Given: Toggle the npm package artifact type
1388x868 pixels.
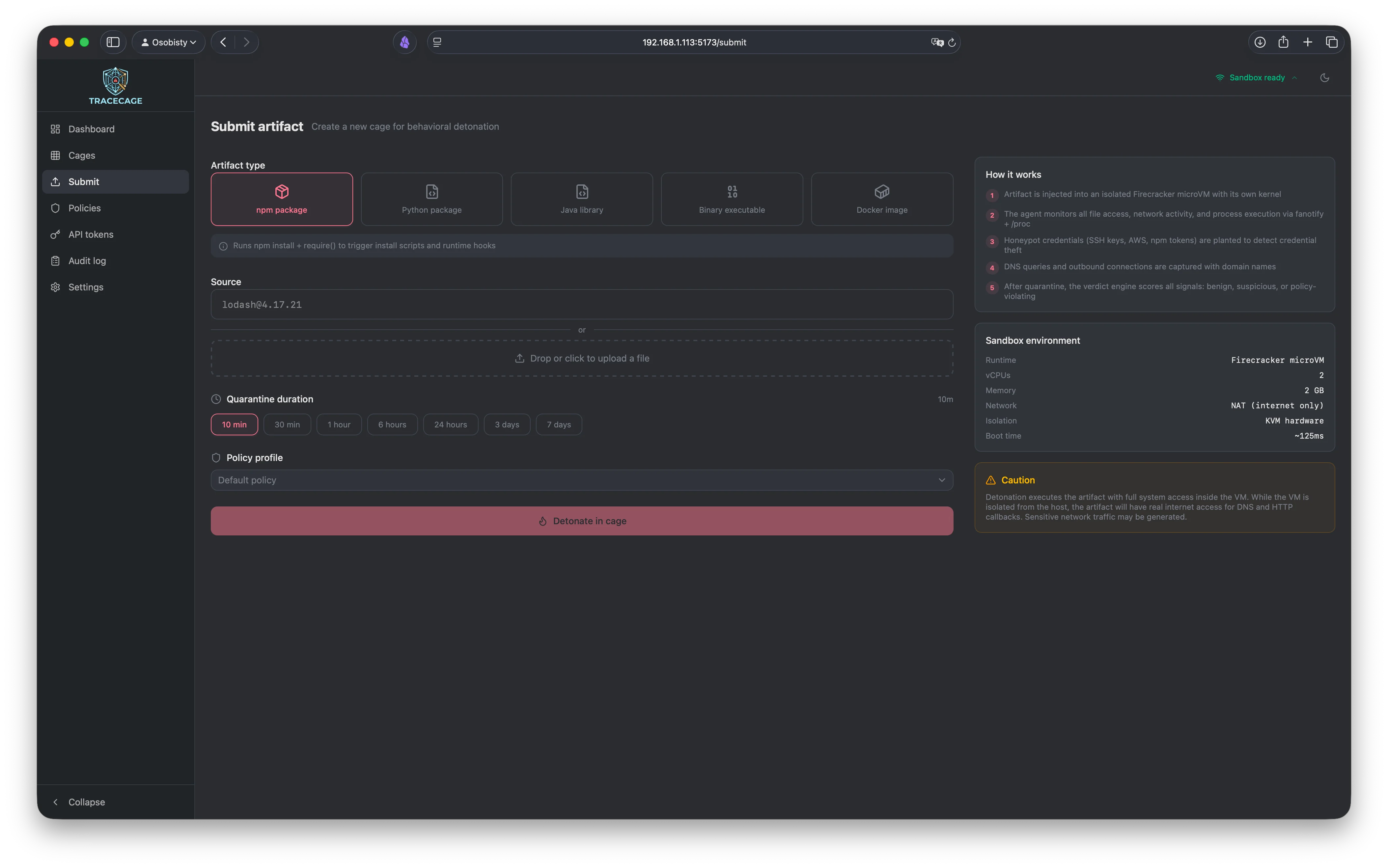Looking at the screenshot, I should [281, 199].
